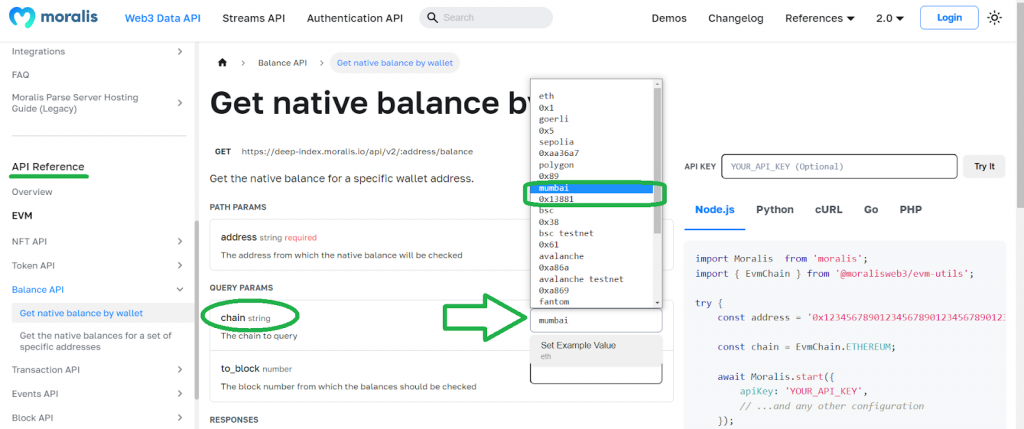Open the Web3 Data API section
The height and width of the screenshot is (429, 1024).
tap(163, 18)
